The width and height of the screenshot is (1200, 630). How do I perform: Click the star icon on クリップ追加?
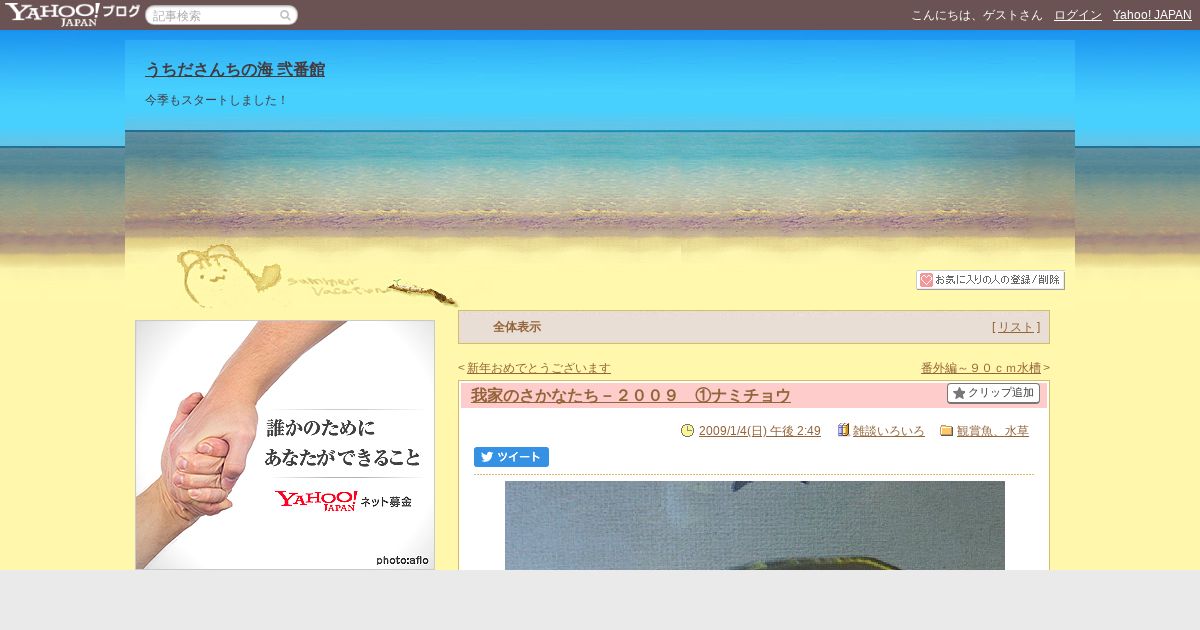click(959, 393)
